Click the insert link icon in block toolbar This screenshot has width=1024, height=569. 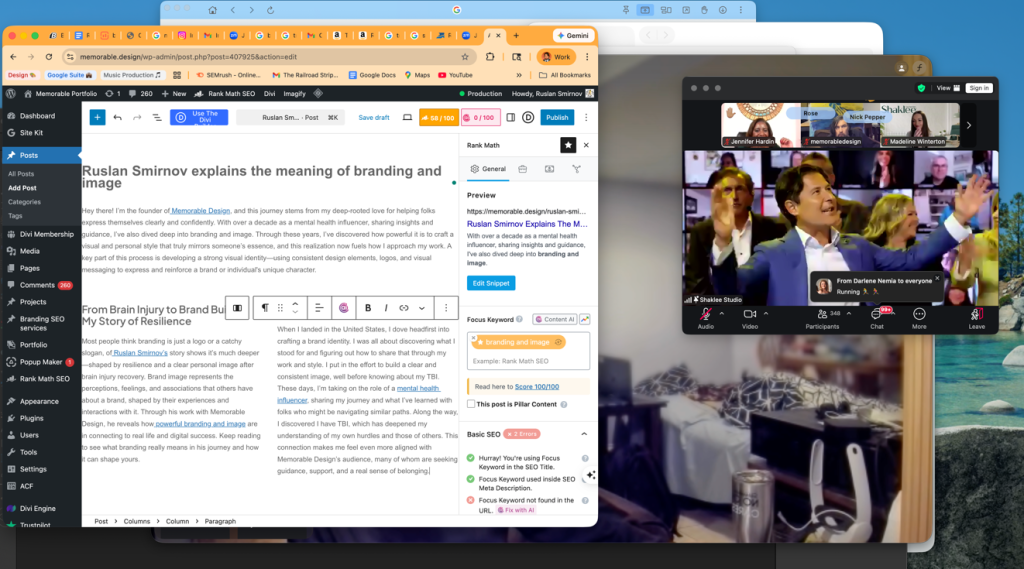pos(404,308)
